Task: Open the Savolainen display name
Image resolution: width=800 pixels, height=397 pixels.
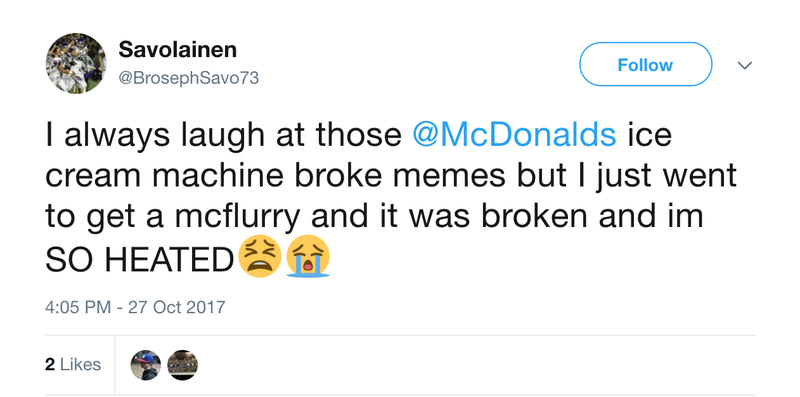Action: pos(178,50)
